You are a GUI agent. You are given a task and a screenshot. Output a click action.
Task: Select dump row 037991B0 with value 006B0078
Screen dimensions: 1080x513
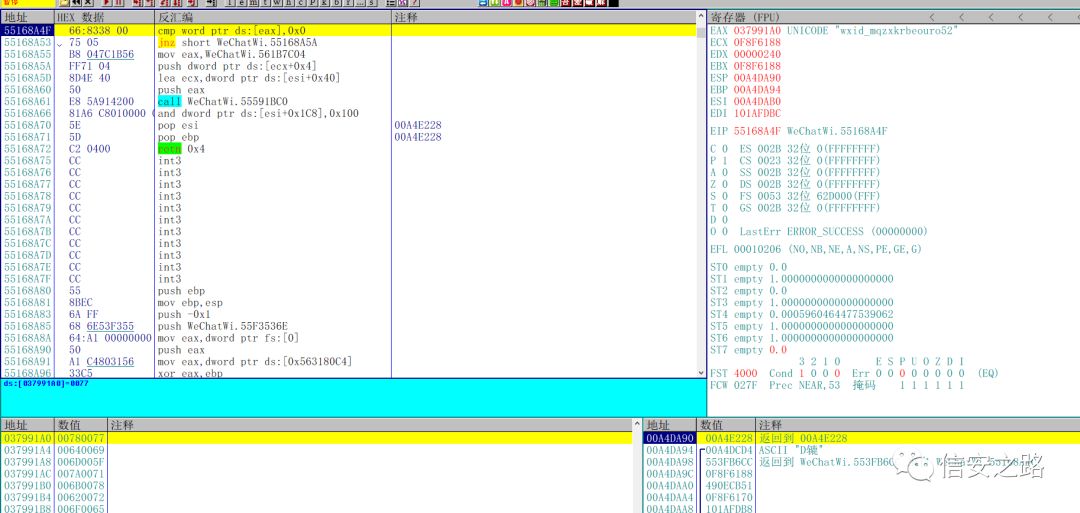(317, 485)
